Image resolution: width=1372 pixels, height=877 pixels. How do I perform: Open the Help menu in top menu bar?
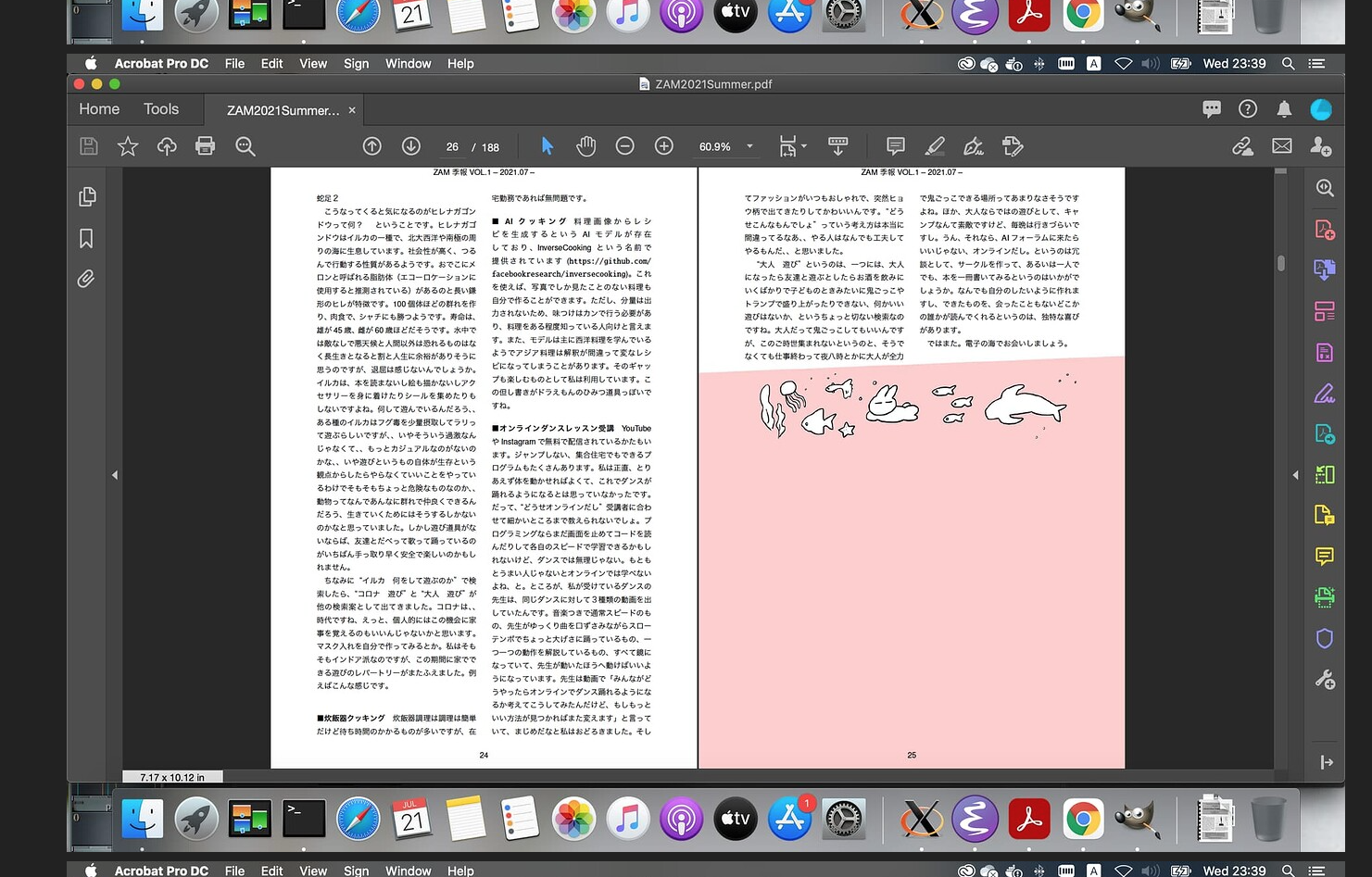(x=460, y=64)
